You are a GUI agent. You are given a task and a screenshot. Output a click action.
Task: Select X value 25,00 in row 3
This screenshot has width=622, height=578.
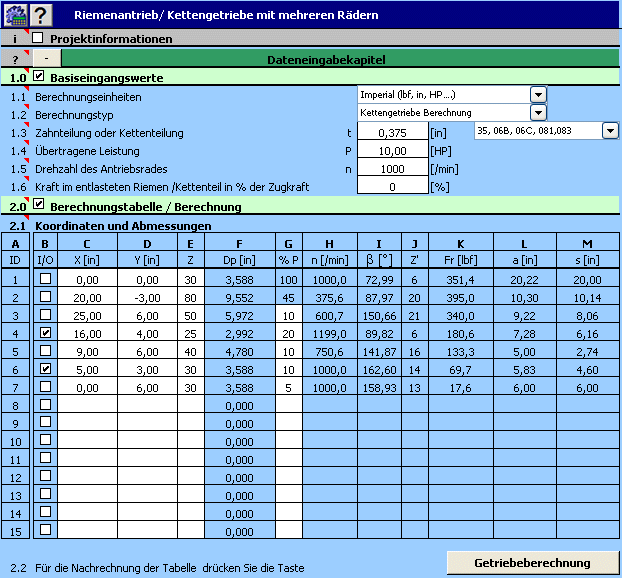pyautogui.click(x=88, y=316)
